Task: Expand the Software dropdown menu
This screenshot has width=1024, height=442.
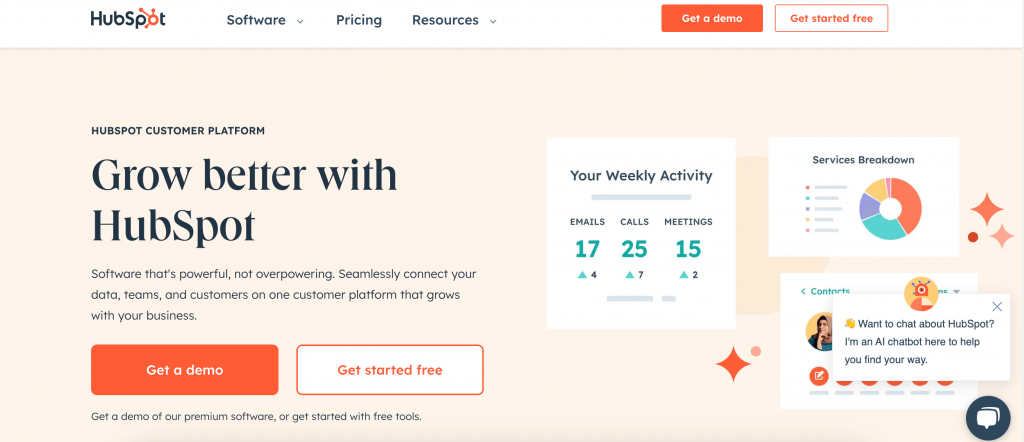Action: click(x=265, y=20)
